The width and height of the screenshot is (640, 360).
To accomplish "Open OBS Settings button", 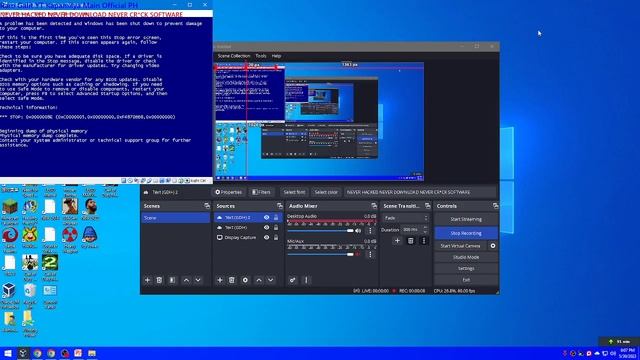I will pos(466,269).
